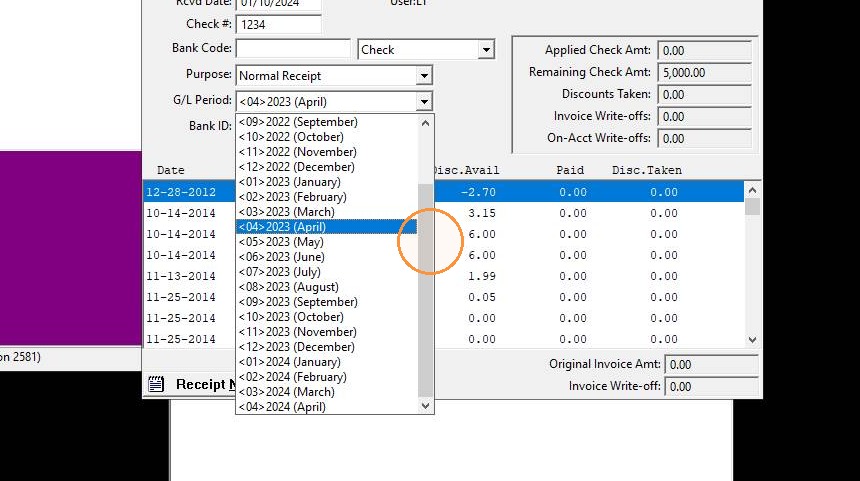The width and height of the screenshot is (860, 481).
Task: Choose <02>2024 (February) period
Action: point(327,377)
